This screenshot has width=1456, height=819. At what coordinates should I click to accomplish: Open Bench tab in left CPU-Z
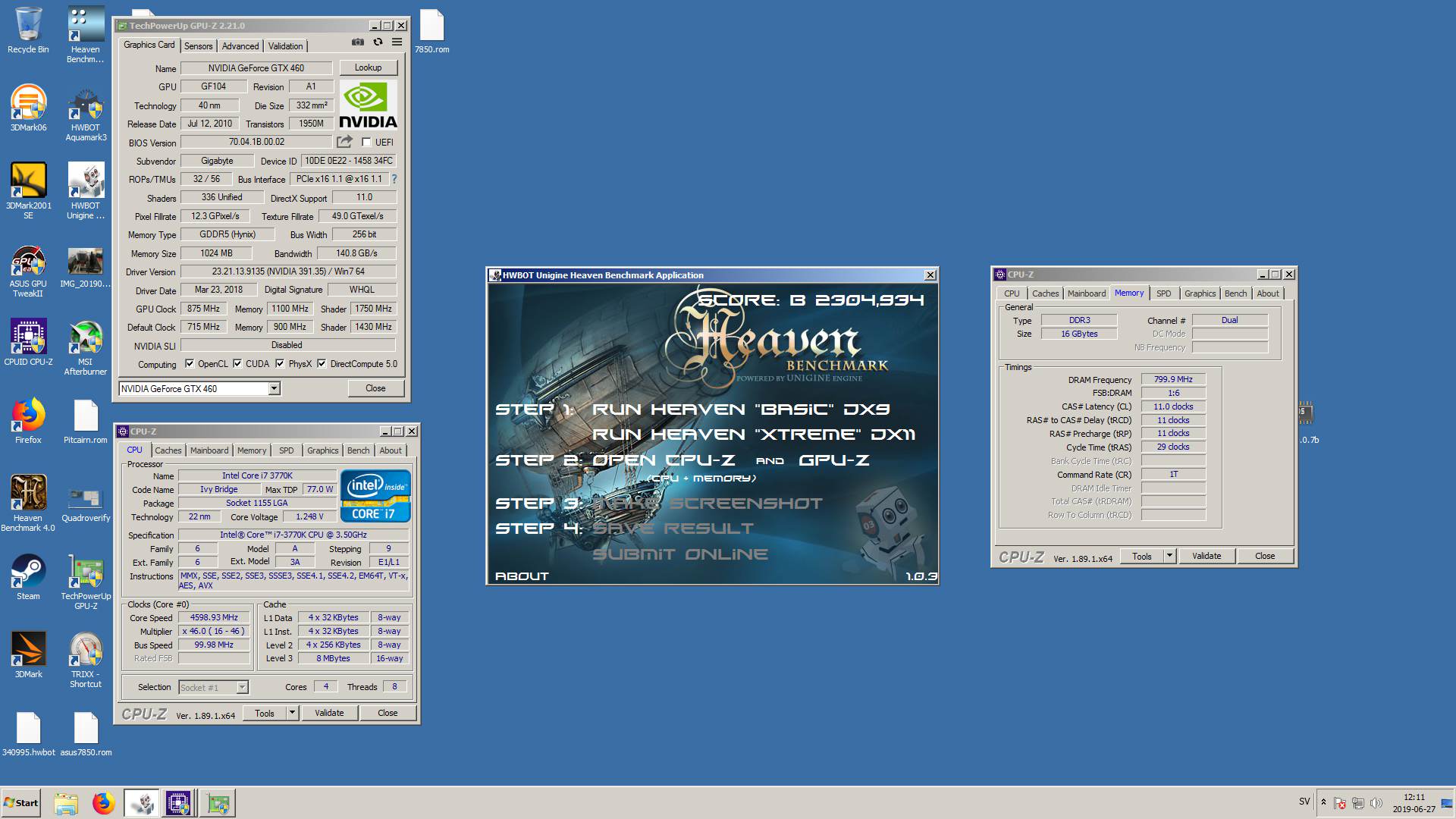(x=358, y=450)
